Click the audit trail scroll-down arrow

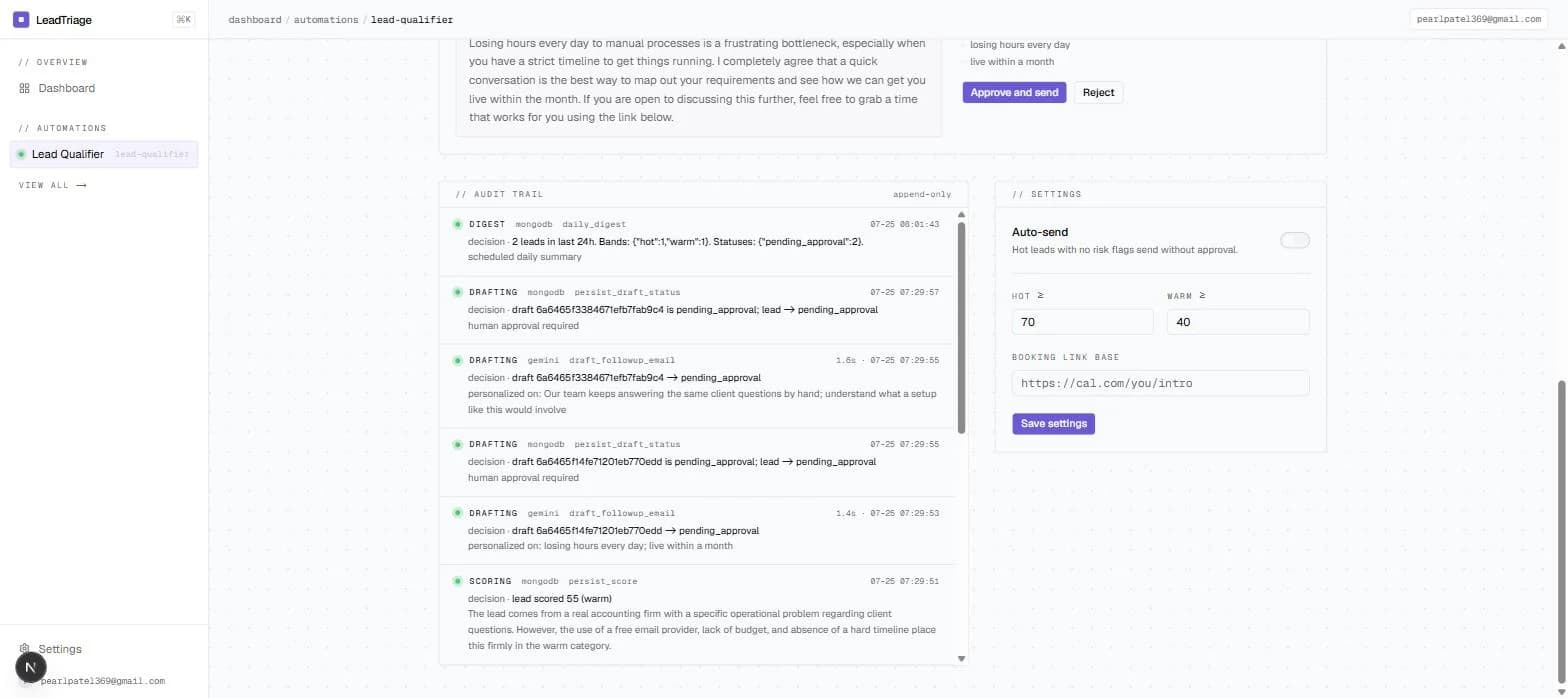[962, 658]
